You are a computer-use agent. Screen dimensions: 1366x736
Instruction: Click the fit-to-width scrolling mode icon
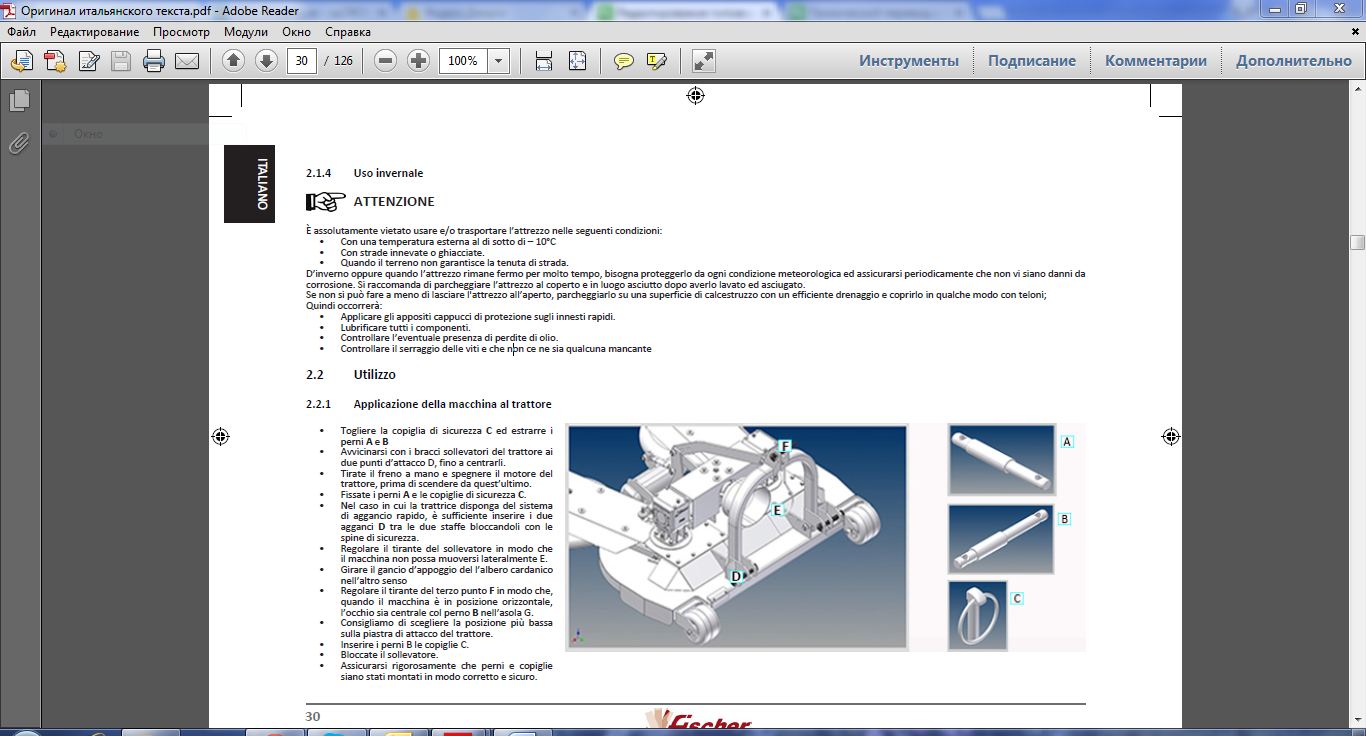click(x=544, y=61)
